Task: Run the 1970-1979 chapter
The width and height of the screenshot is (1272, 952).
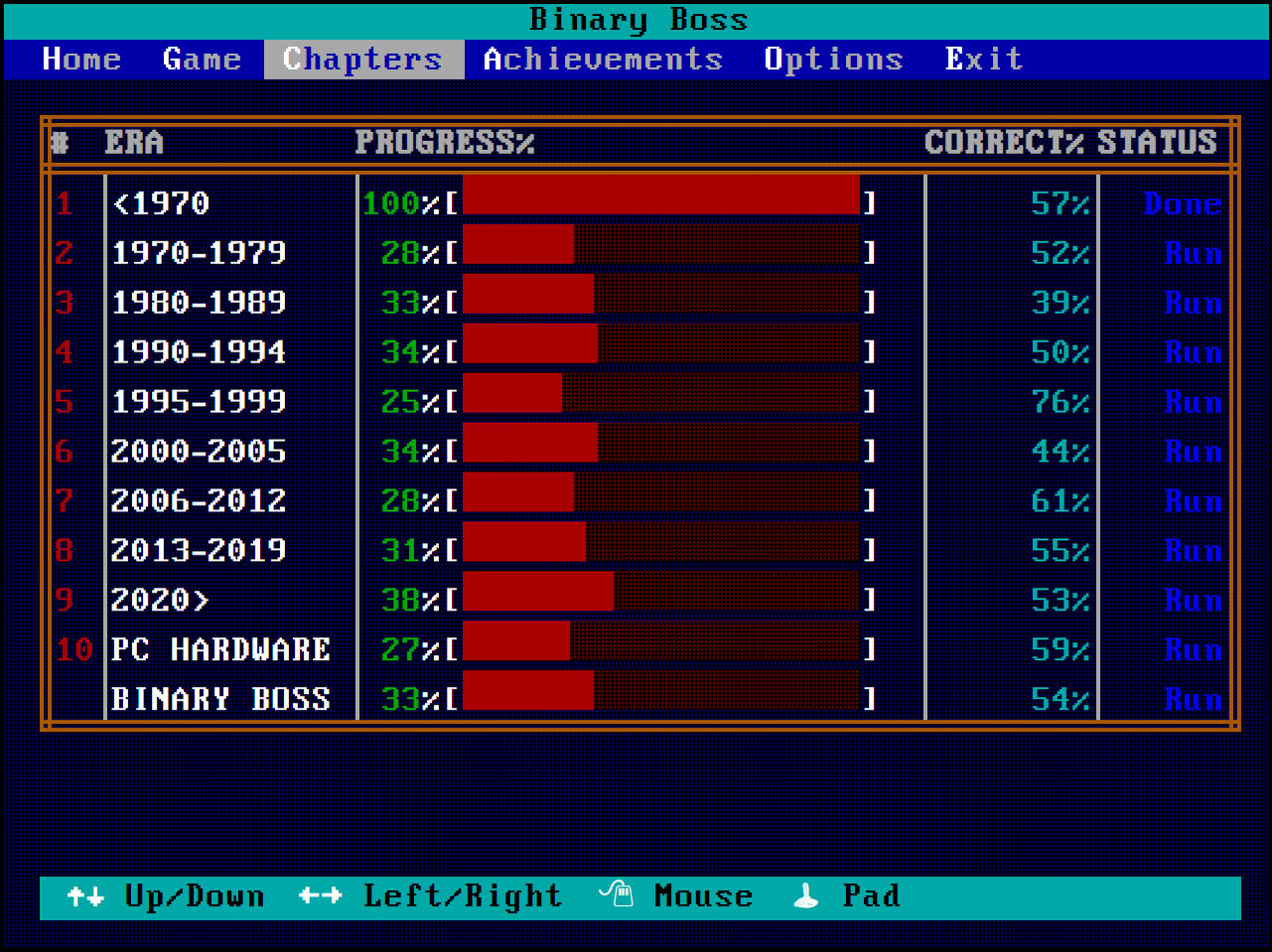Action: [1194, 253]
